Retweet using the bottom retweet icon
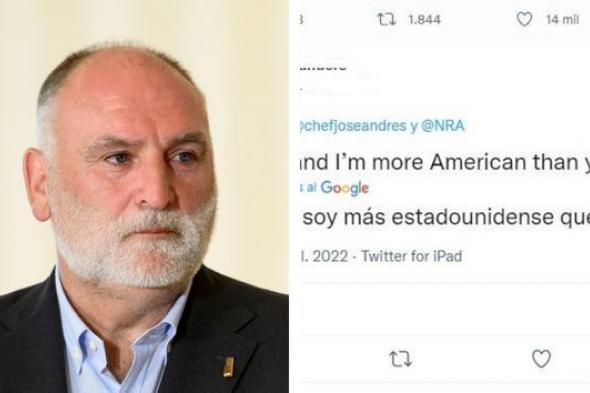590x393 pixels. pos(400,359)
